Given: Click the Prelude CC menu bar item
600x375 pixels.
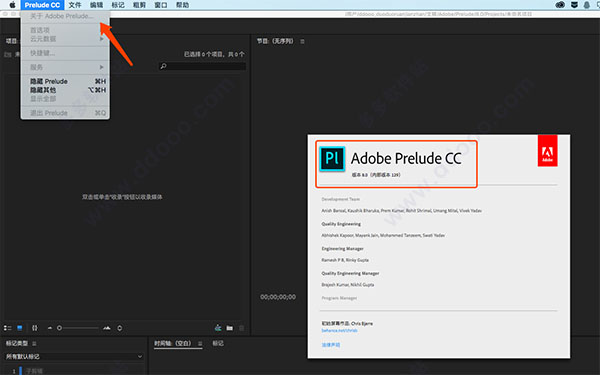Looking at the screenshot, I should [x=42, y=5].
